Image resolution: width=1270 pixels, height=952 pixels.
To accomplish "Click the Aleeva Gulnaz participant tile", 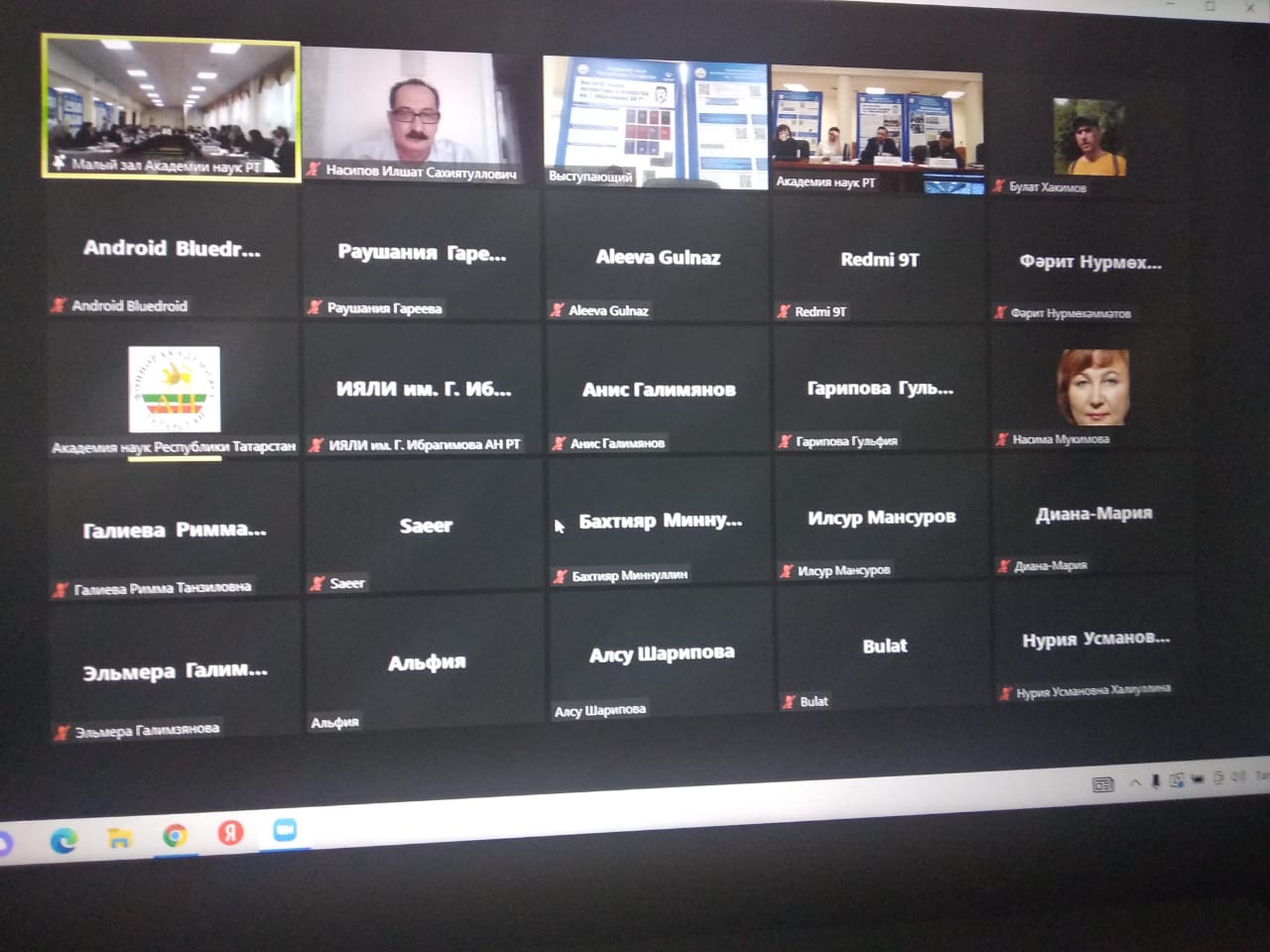I will [657, 258].
